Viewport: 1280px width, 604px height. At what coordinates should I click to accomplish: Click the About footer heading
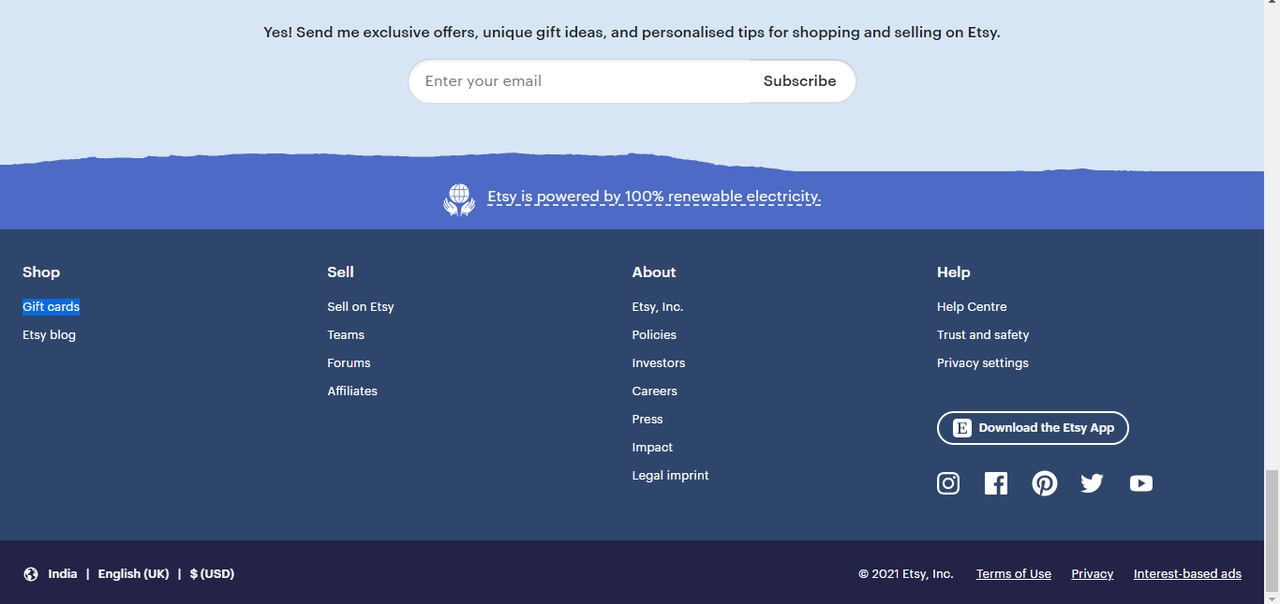pos(654,272)
